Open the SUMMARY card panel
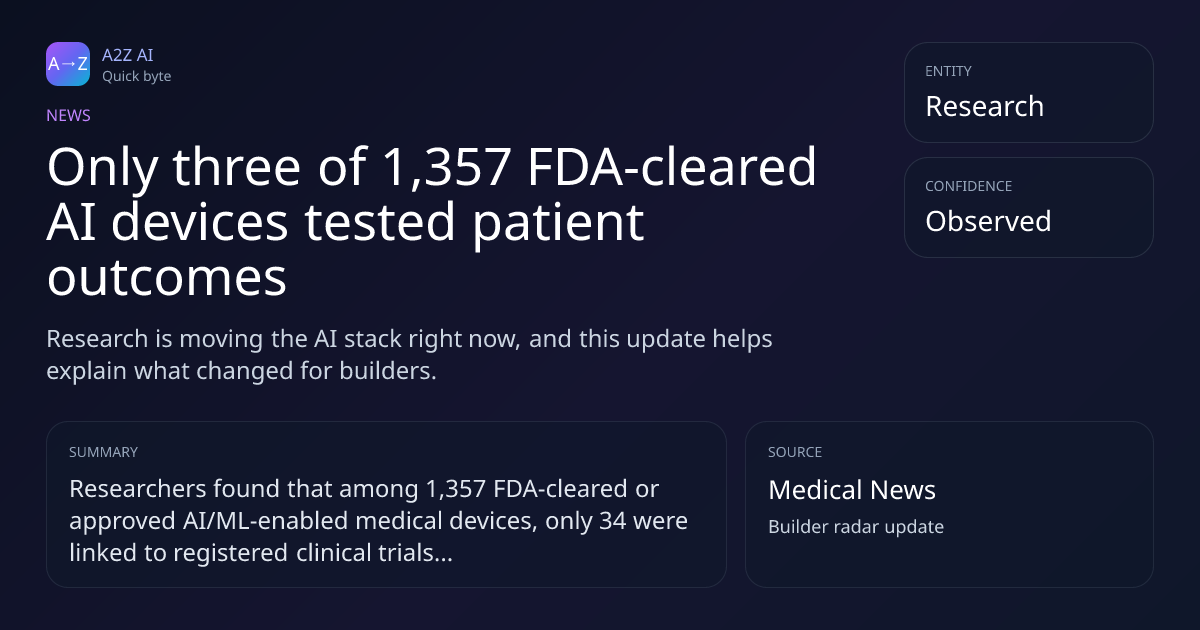1200x630 pixels. coord(386,504)
